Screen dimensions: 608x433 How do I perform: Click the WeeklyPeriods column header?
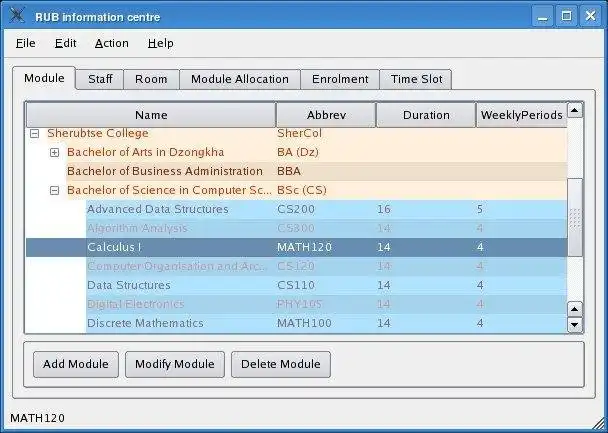tap(522, 115)
